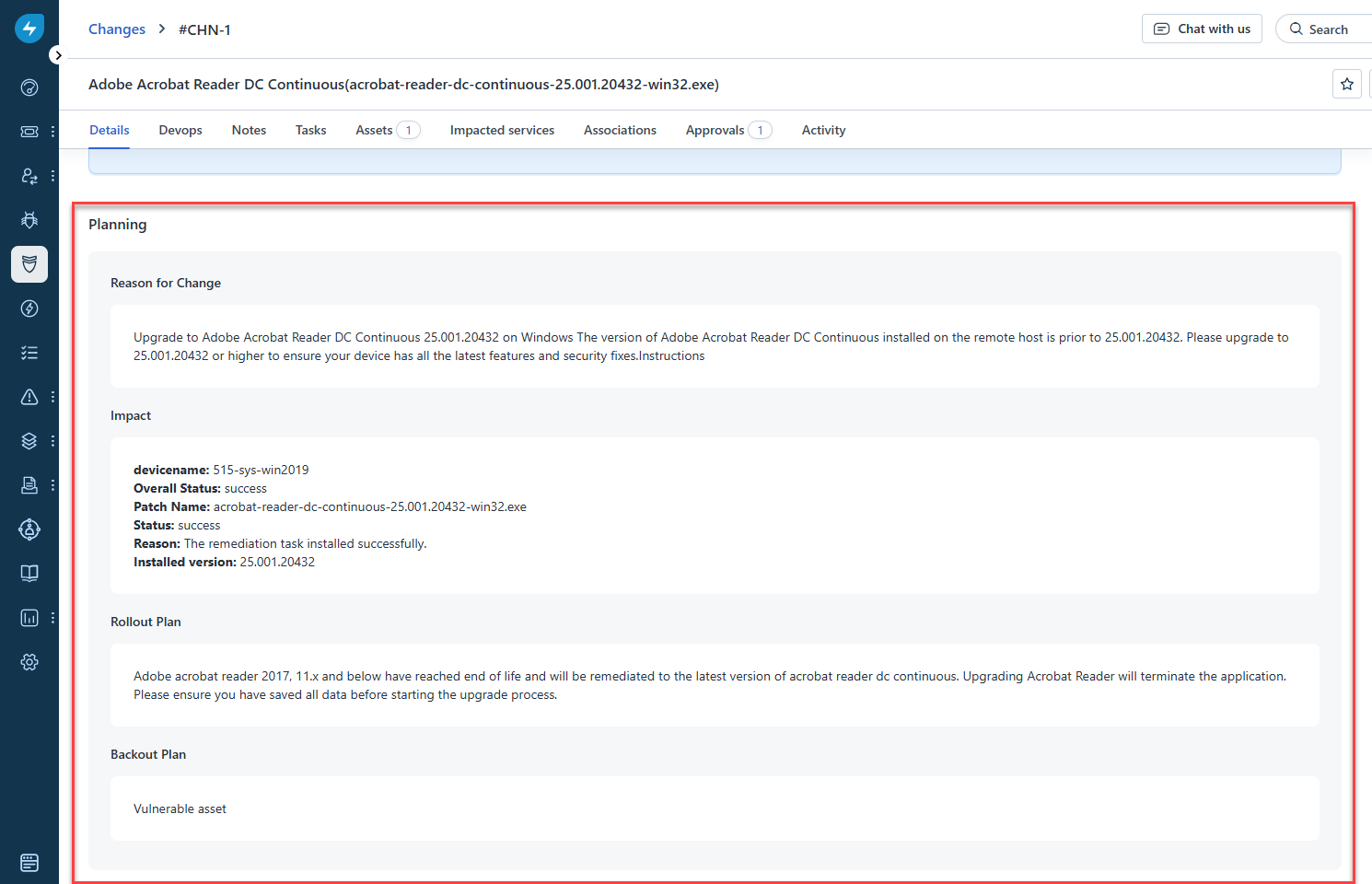Click the Overall Status: success line
Viewport: 1372px width, 884px height.
point(200,488)
